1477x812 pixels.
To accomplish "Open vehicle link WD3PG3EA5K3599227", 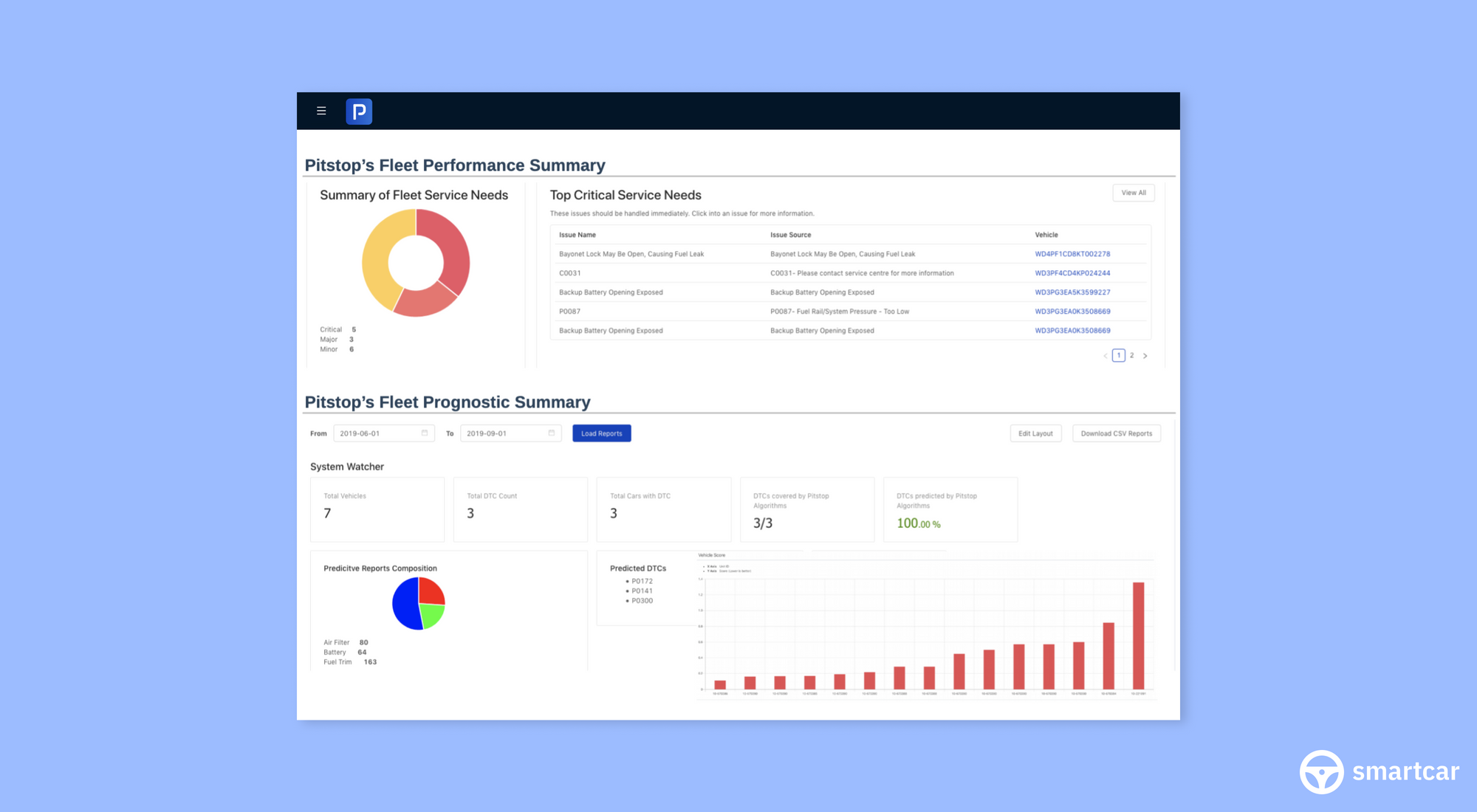I will click(x=1072, y=292).
